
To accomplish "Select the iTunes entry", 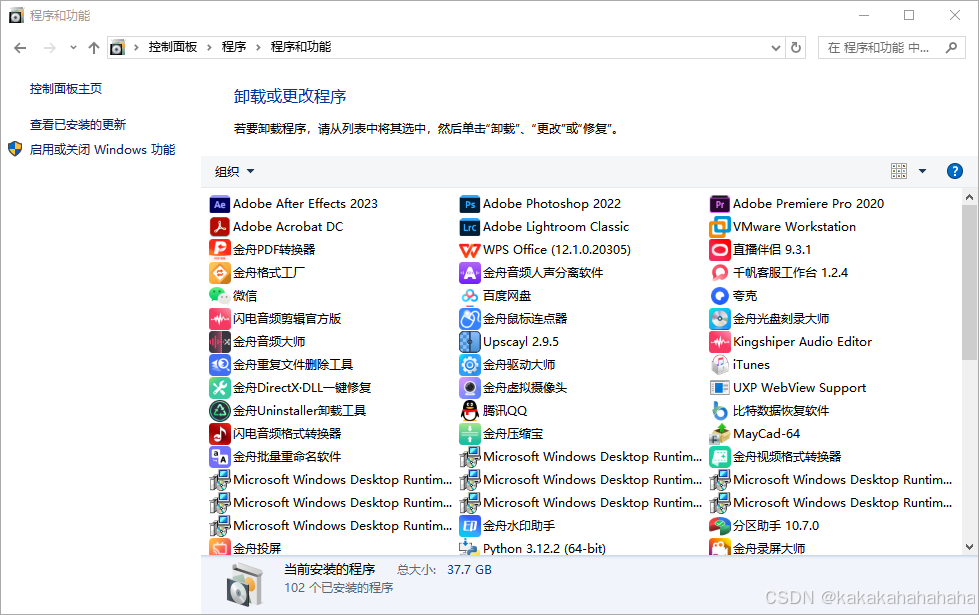I will (751, 364).
